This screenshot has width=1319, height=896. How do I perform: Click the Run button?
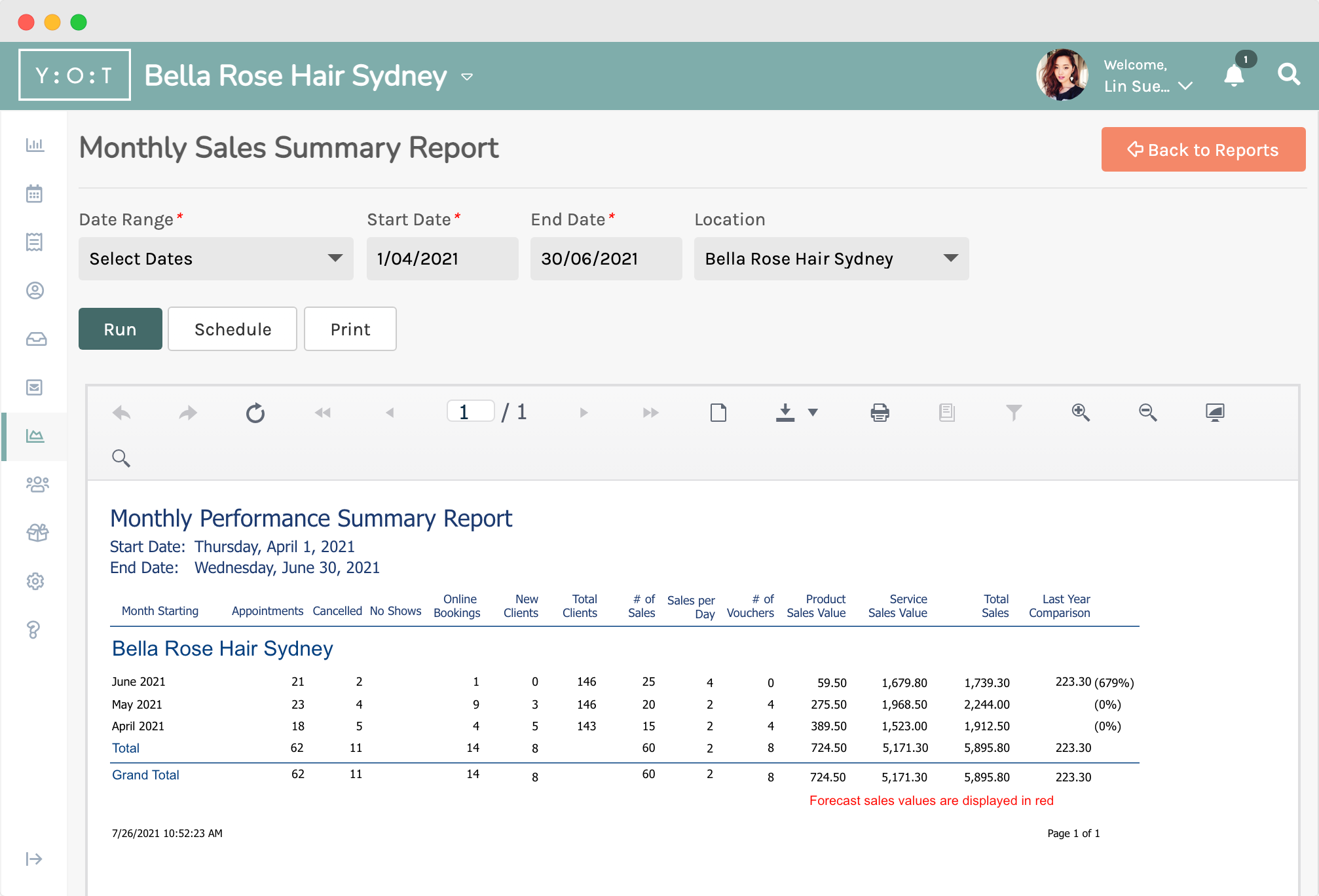click(x=121, y=329)
